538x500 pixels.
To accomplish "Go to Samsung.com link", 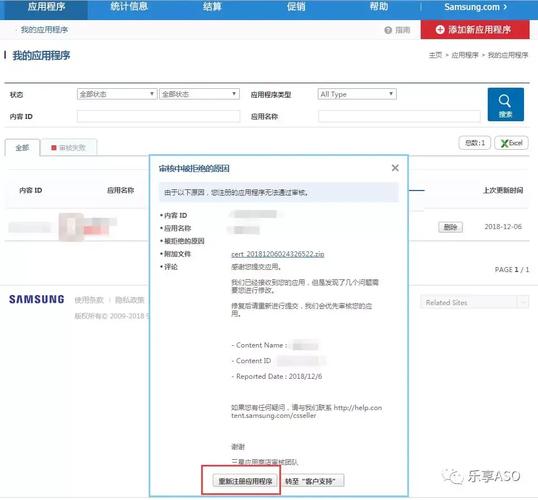I will pos(475,7).
